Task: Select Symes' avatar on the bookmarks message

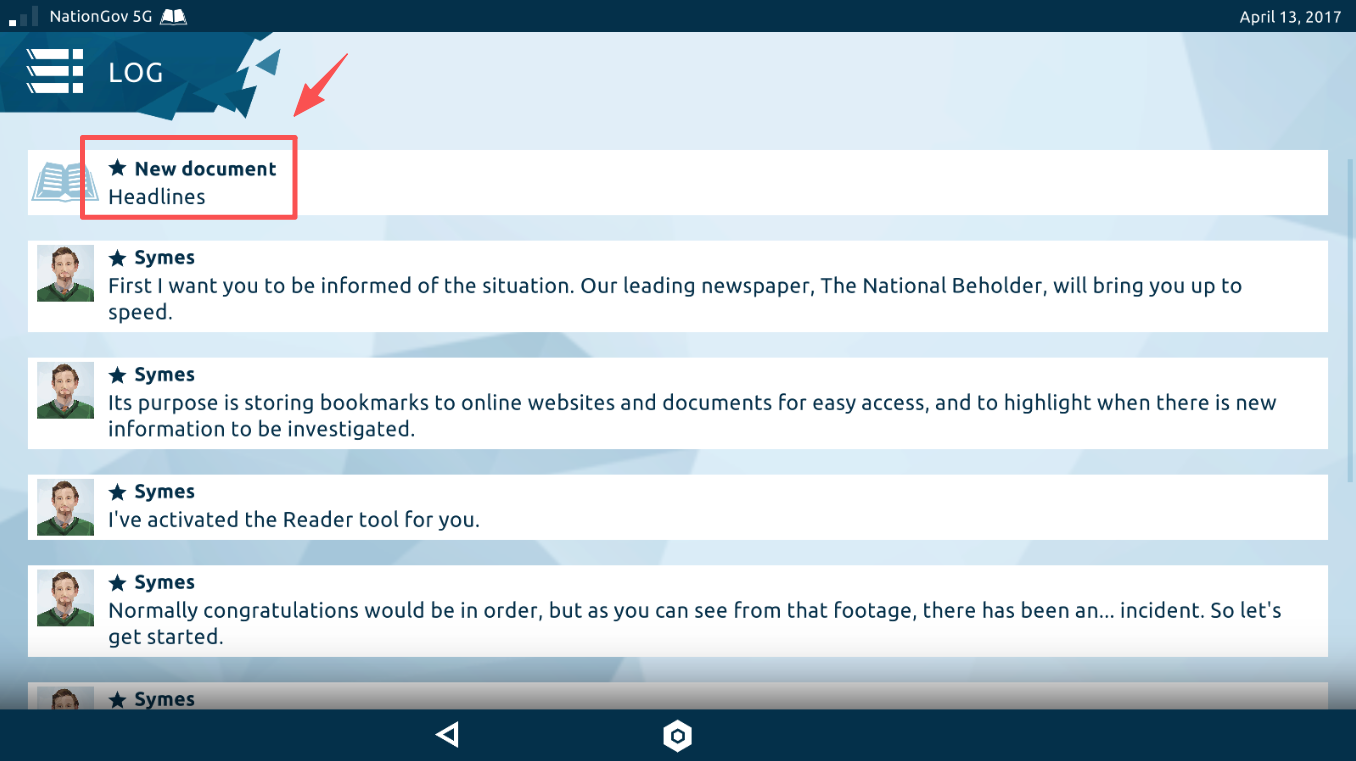Action: point(65,390)
